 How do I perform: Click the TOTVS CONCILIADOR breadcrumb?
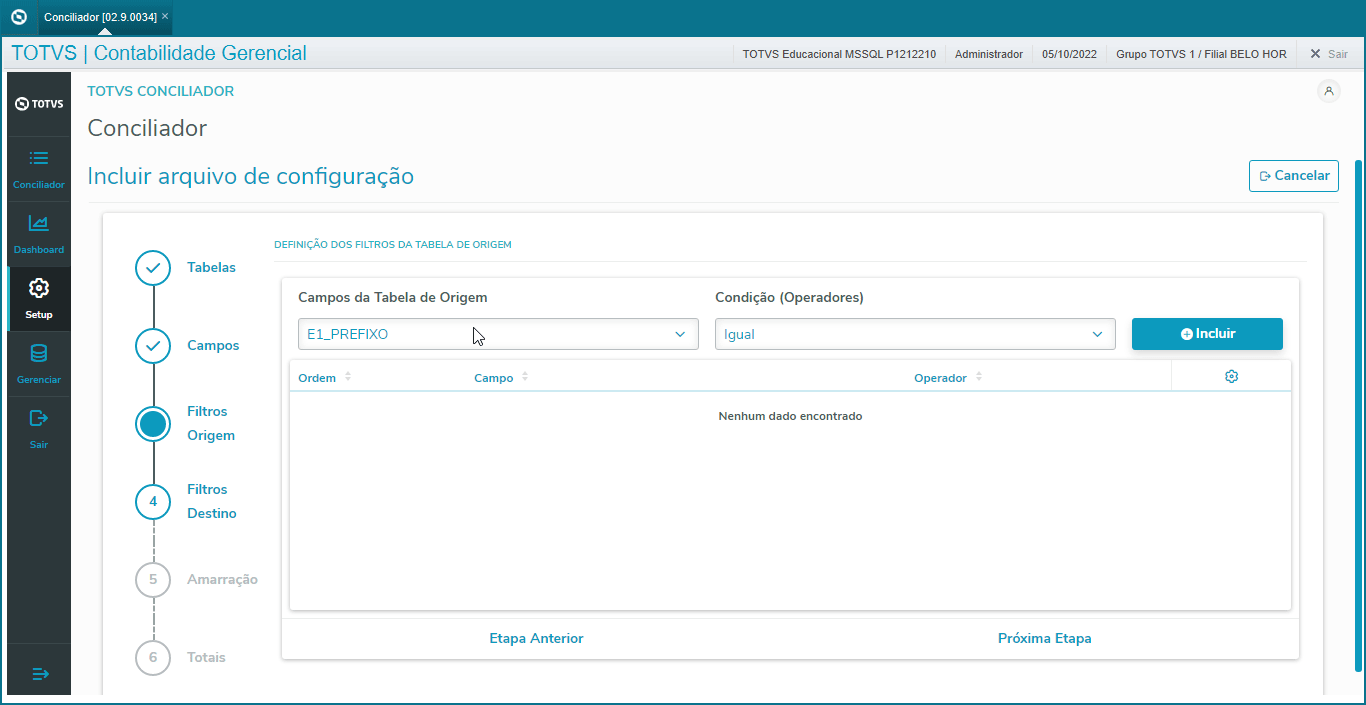[161, 91]
